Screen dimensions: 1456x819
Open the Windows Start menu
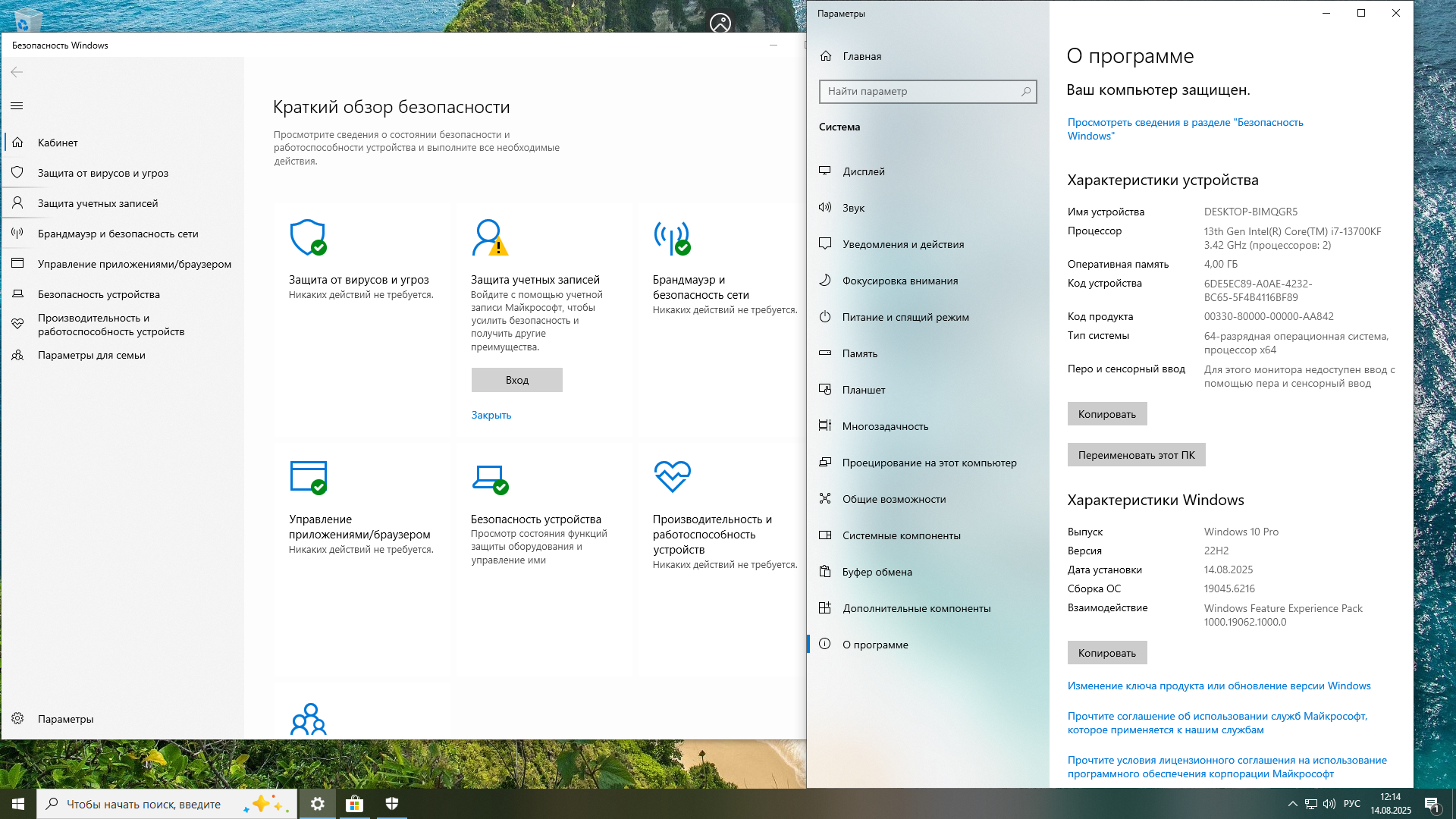point(18,804)
